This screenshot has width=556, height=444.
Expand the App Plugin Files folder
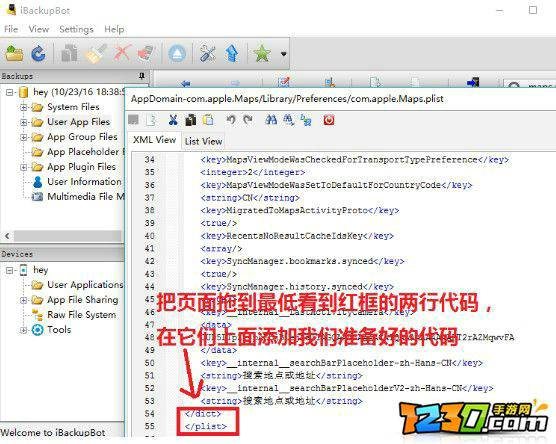(x=24, y=167)
